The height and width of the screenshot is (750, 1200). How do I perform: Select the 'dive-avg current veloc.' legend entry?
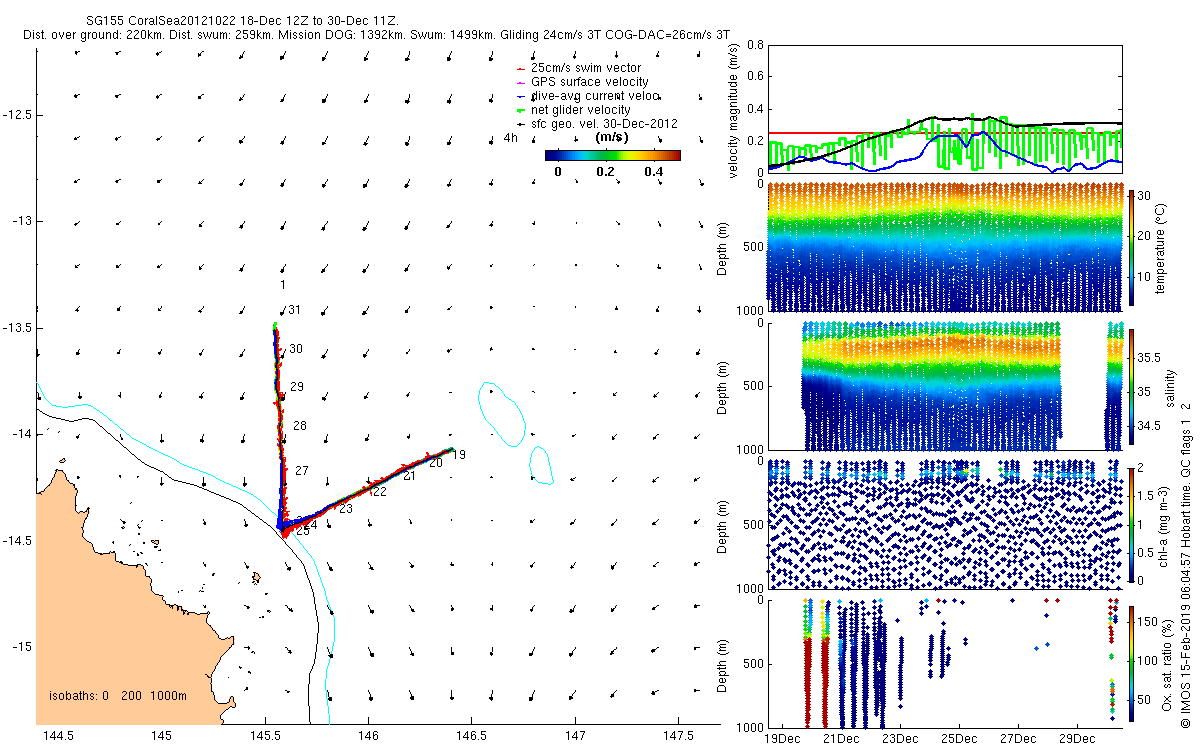pyautogui.click(x=596, y=96)
